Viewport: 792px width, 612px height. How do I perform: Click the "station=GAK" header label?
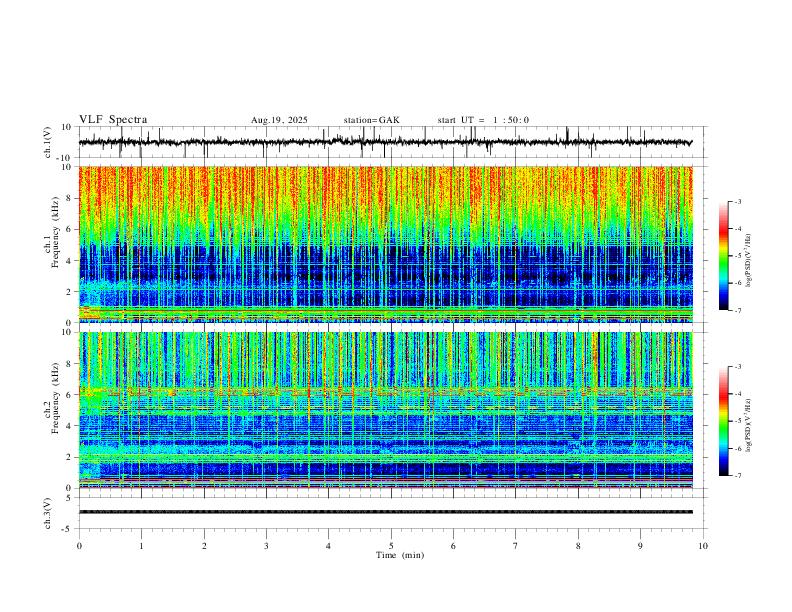pos(371,120)
